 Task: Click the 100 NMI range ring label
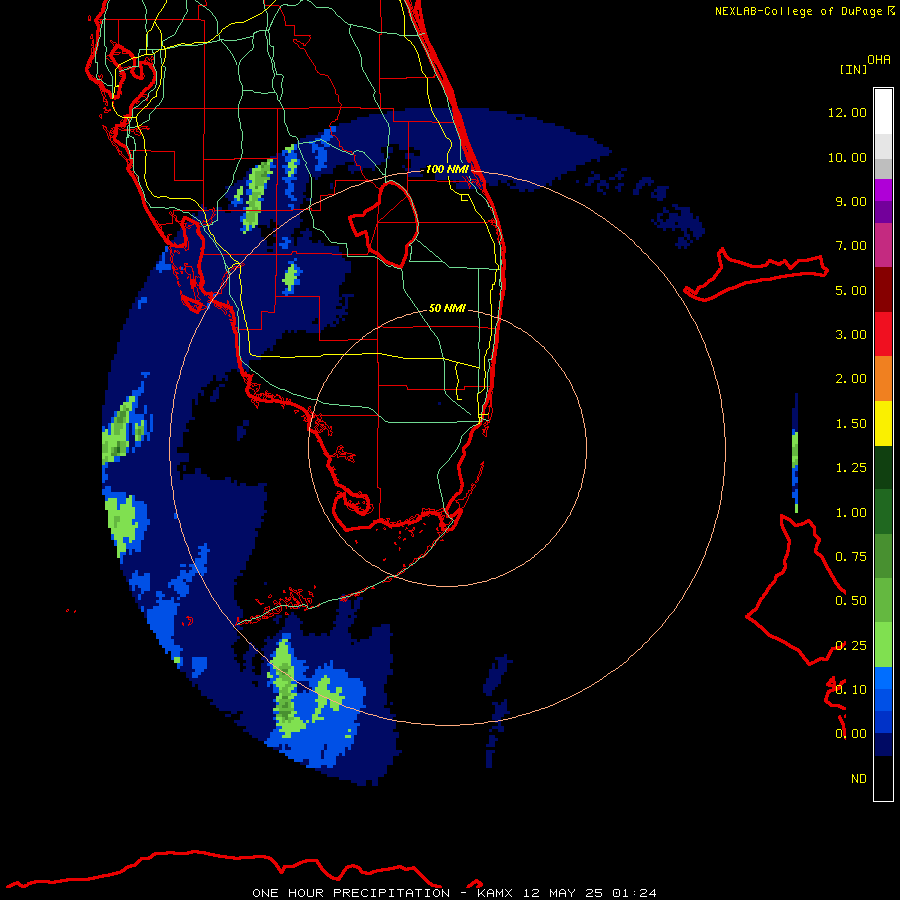pos(447,169)
